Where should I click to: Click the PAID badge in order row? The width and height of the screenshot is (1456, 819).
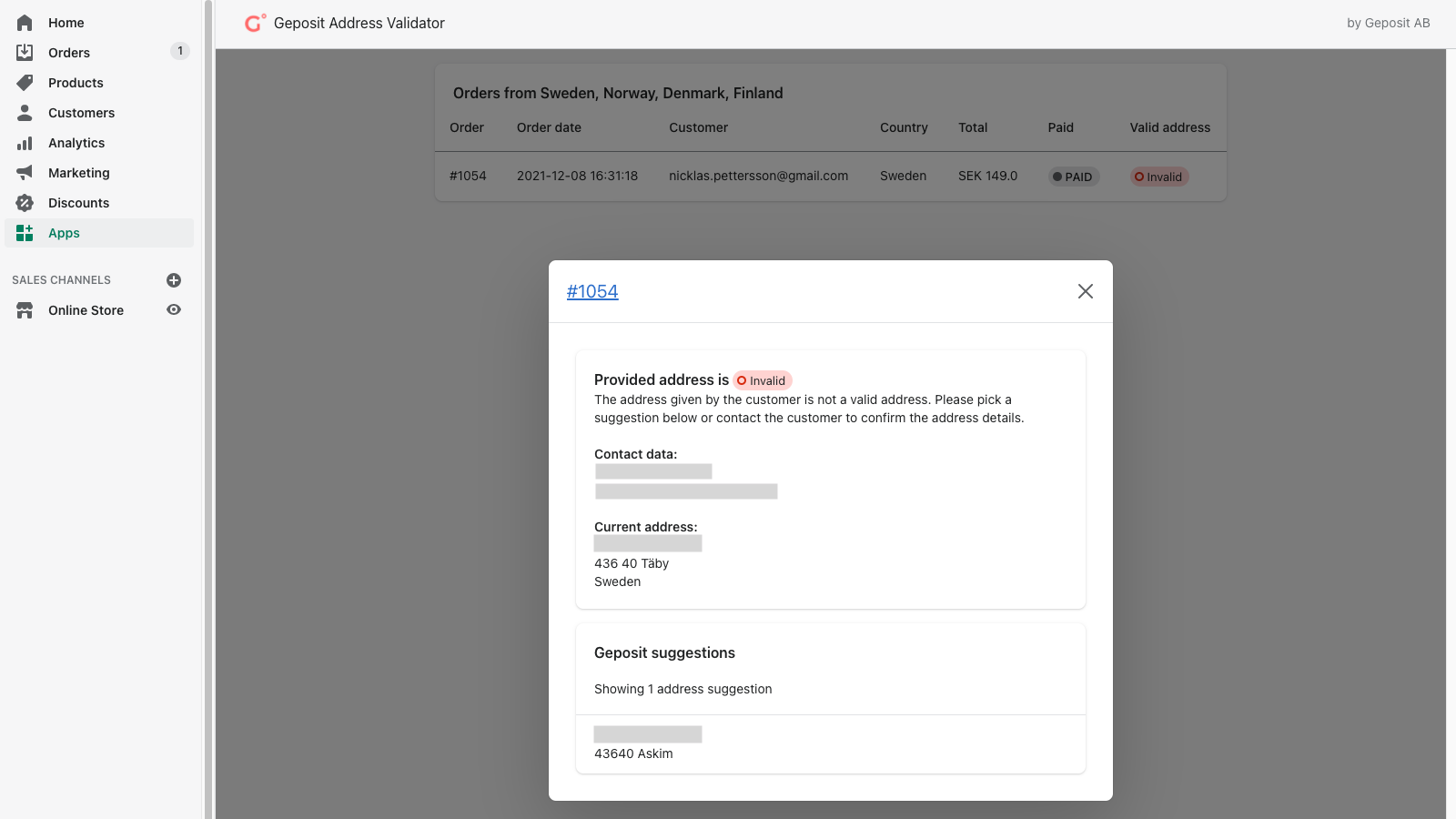tap(1073, 177)
